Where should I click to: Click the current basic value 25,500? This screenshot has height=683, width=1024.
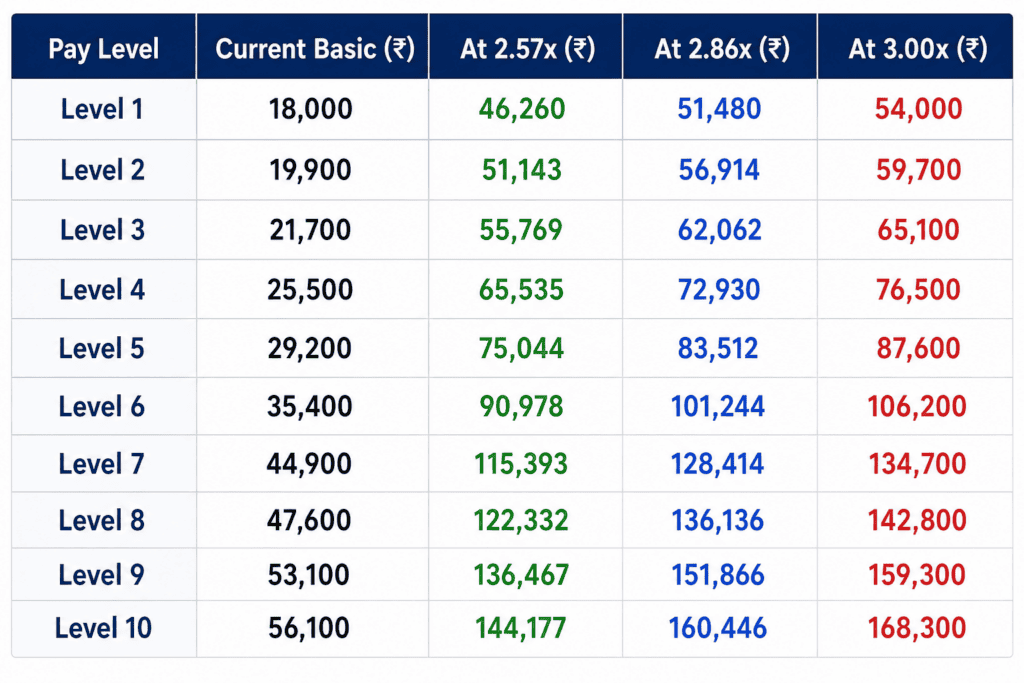(x=310, y=290)
